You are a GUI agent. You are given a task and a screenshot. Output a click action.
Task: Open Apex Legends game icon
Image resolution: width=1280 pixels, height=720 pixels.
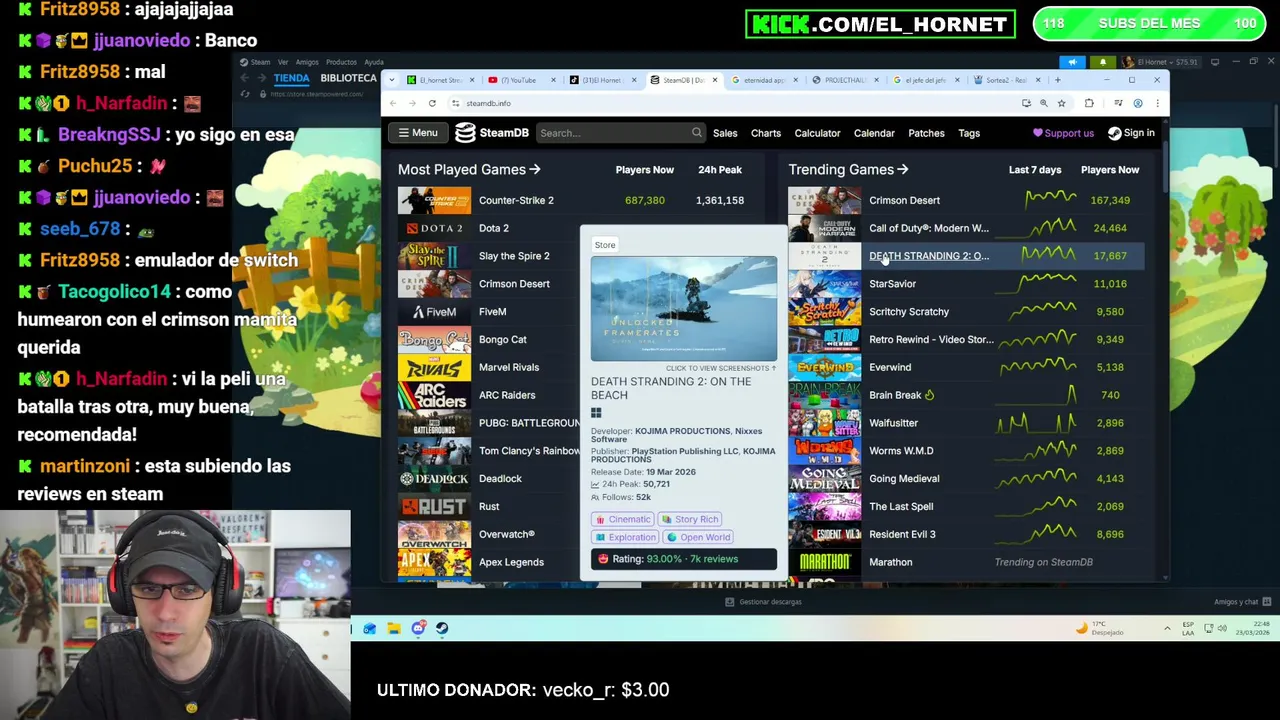[434, 562]
